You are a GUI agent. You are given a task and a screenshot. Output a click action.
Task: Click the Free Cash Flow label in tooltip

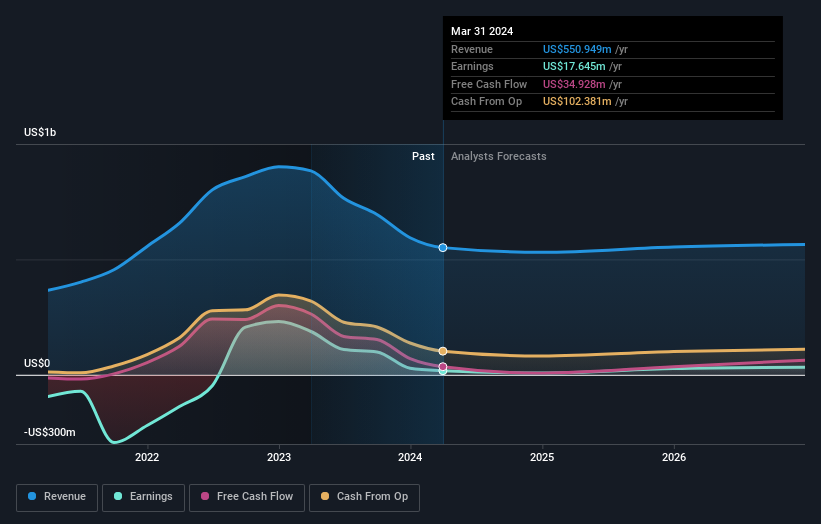(x=489, y=84)
